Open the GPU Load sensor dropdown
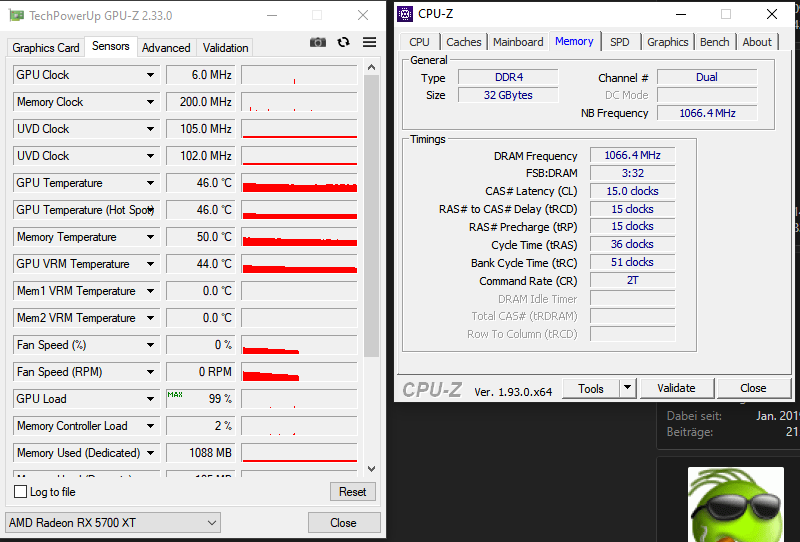Image resolution: width=800 pixels, height=542 pixels. click(150, 400)
